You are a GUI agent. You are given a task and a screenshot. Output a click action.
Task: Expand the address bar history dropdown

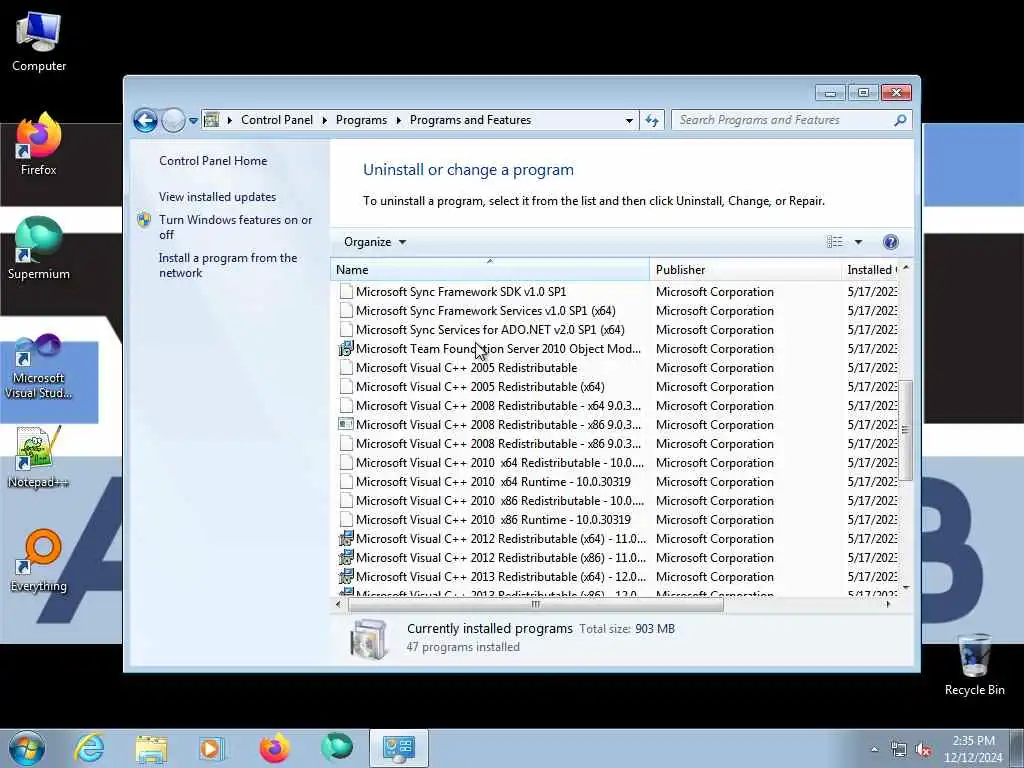tap(629, 121)
